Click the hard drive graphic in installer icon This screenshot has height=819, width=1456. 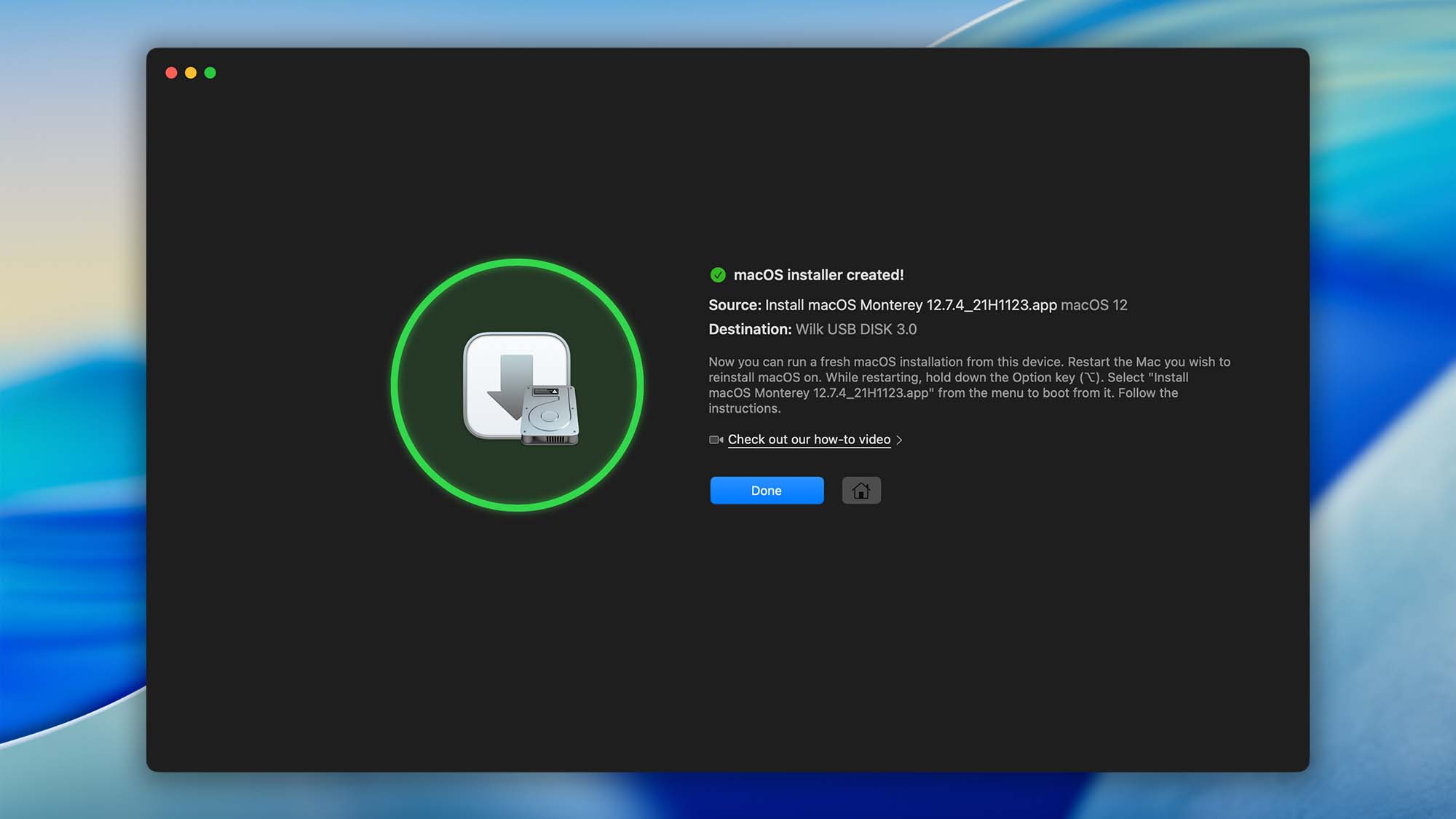point(551,416)
